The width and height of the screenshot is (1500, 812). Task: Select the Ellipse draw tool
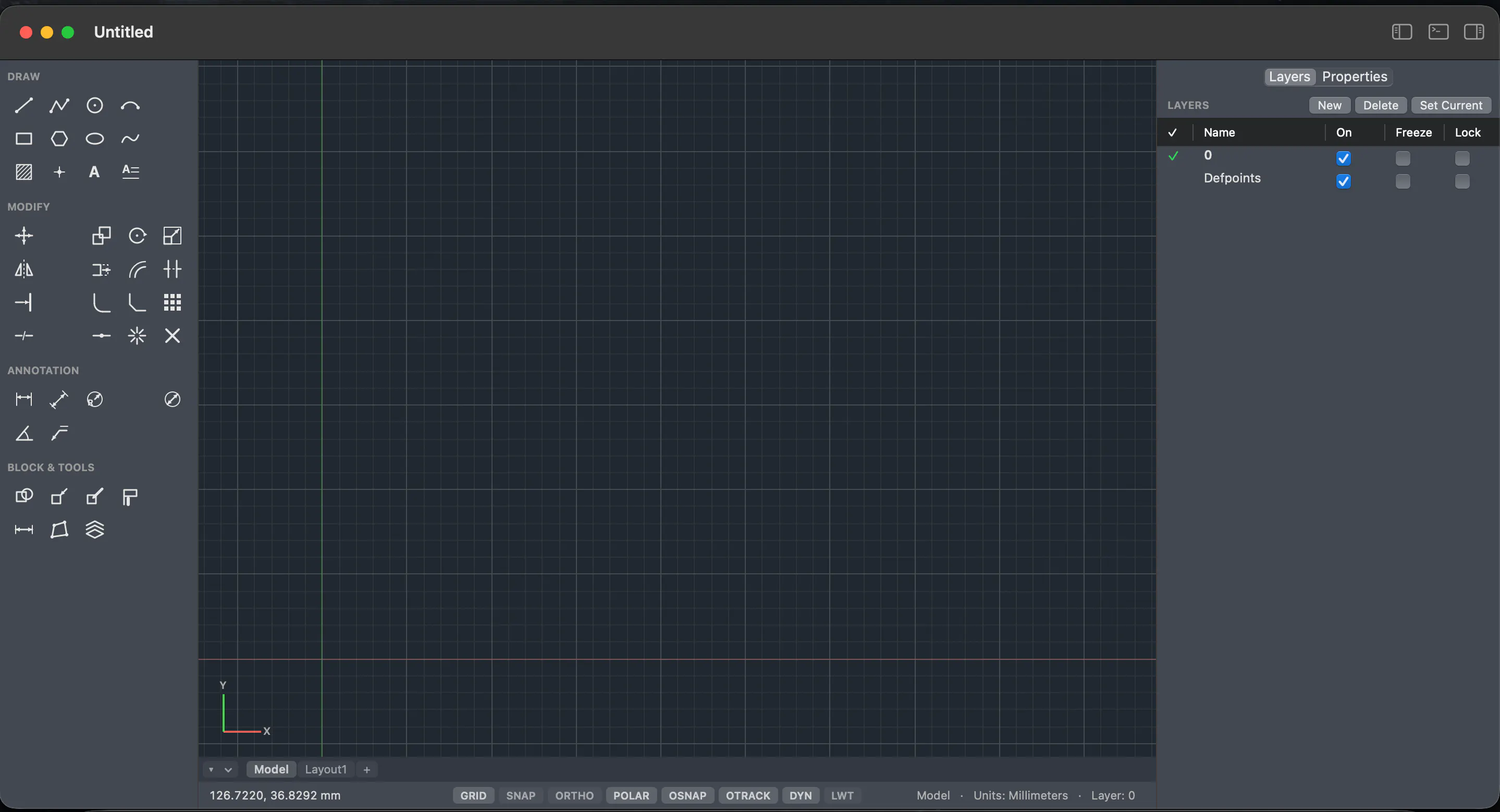click(94, 139)
